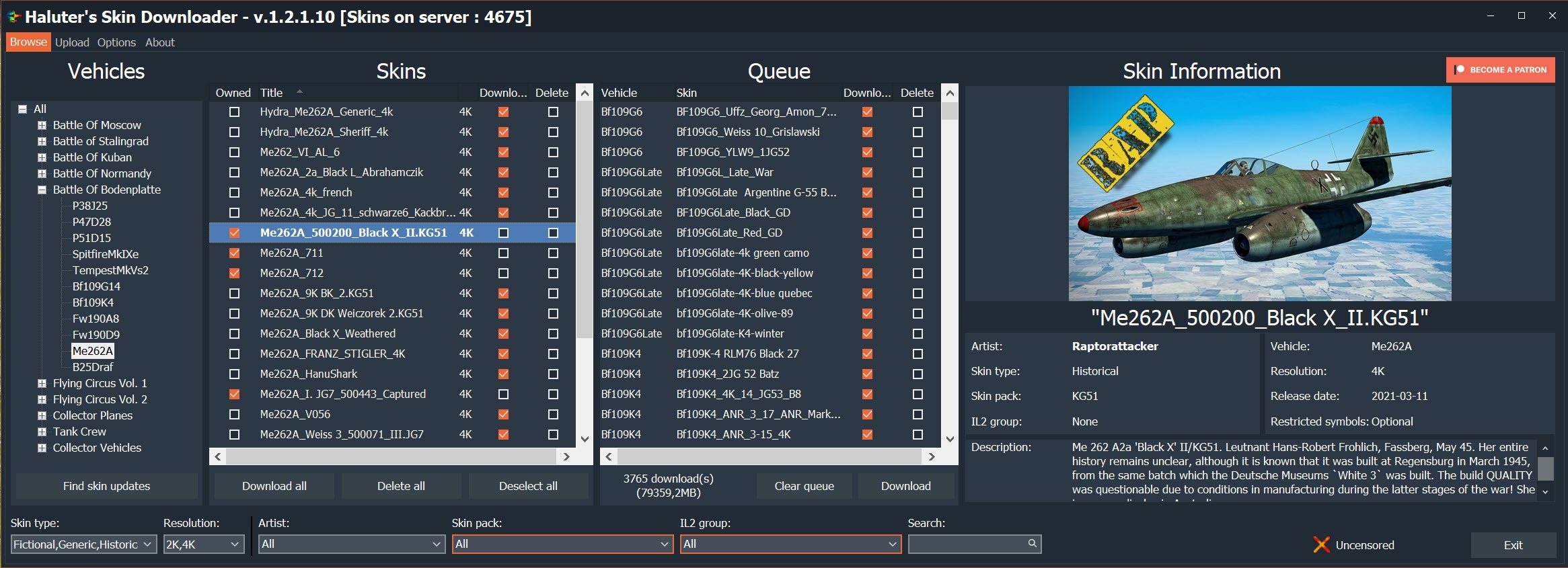The width and height of the screenshot is (1568, 568).
Task: Click Find skin updates button
Action: 106,486
